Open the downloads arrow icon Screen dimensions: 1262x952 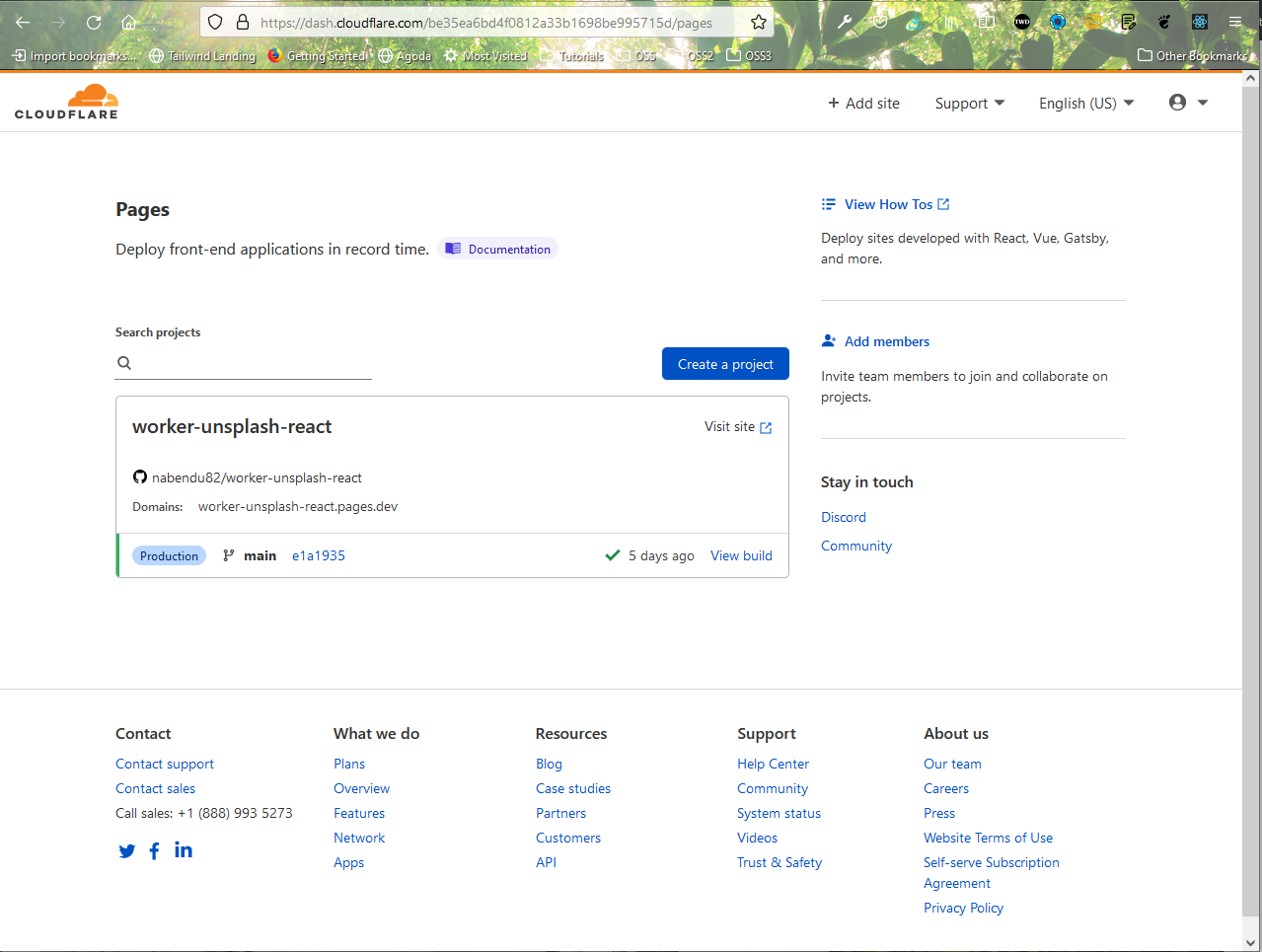[916, 22]
